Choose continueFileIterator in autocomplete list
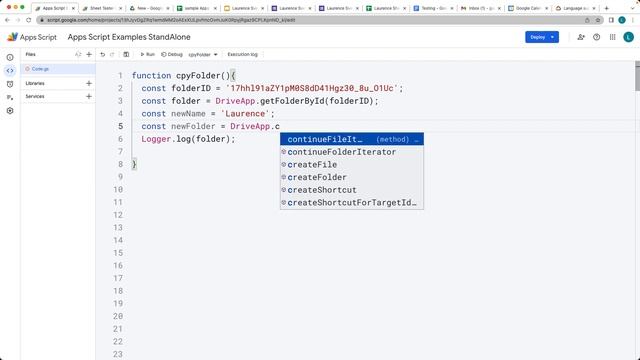Viewport: 640px width, 360px height. pos(352,139)
